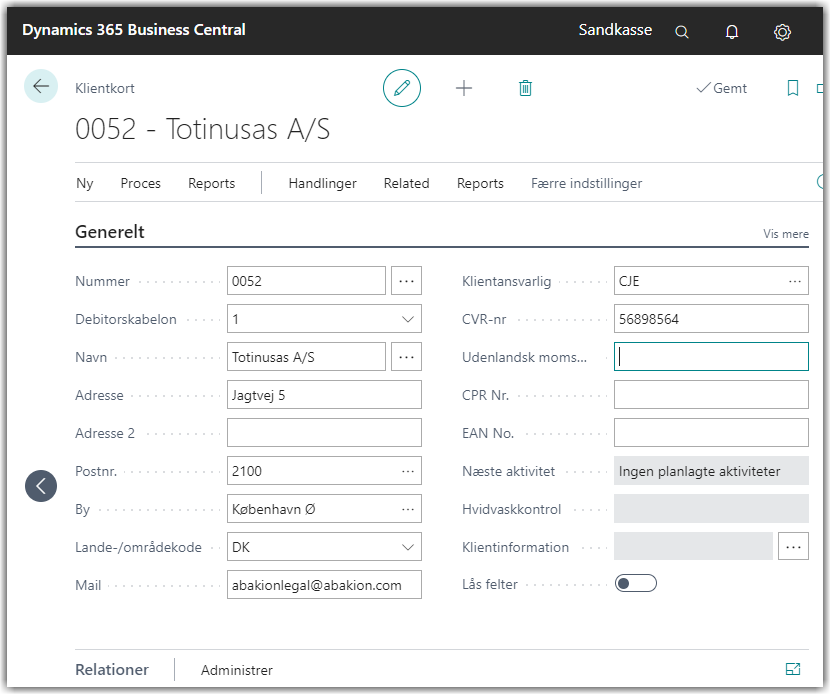Collapse the Generelt section heading
831x695 pixels.
point(110,232)
